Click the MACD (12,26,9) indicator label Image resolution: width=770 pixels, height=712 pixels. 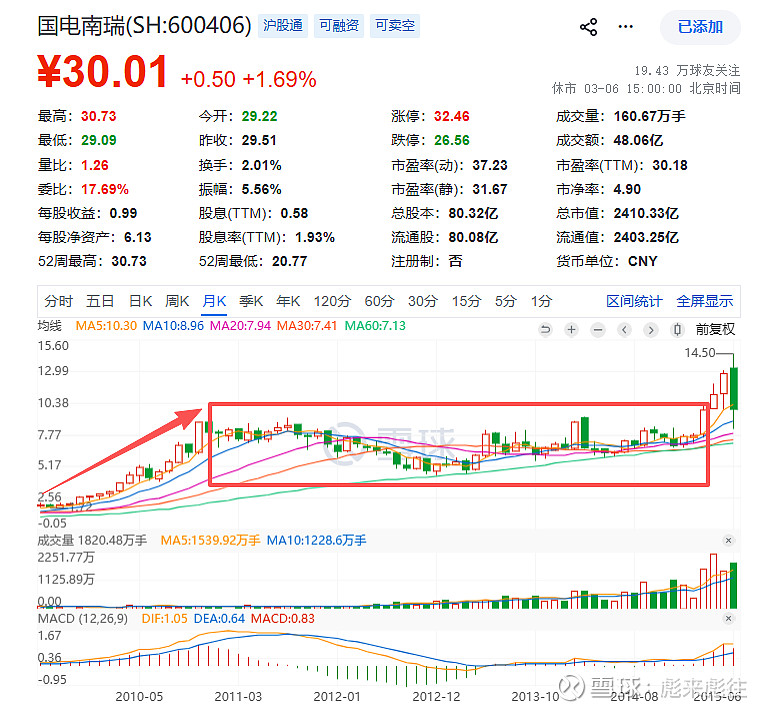[82, 618]
